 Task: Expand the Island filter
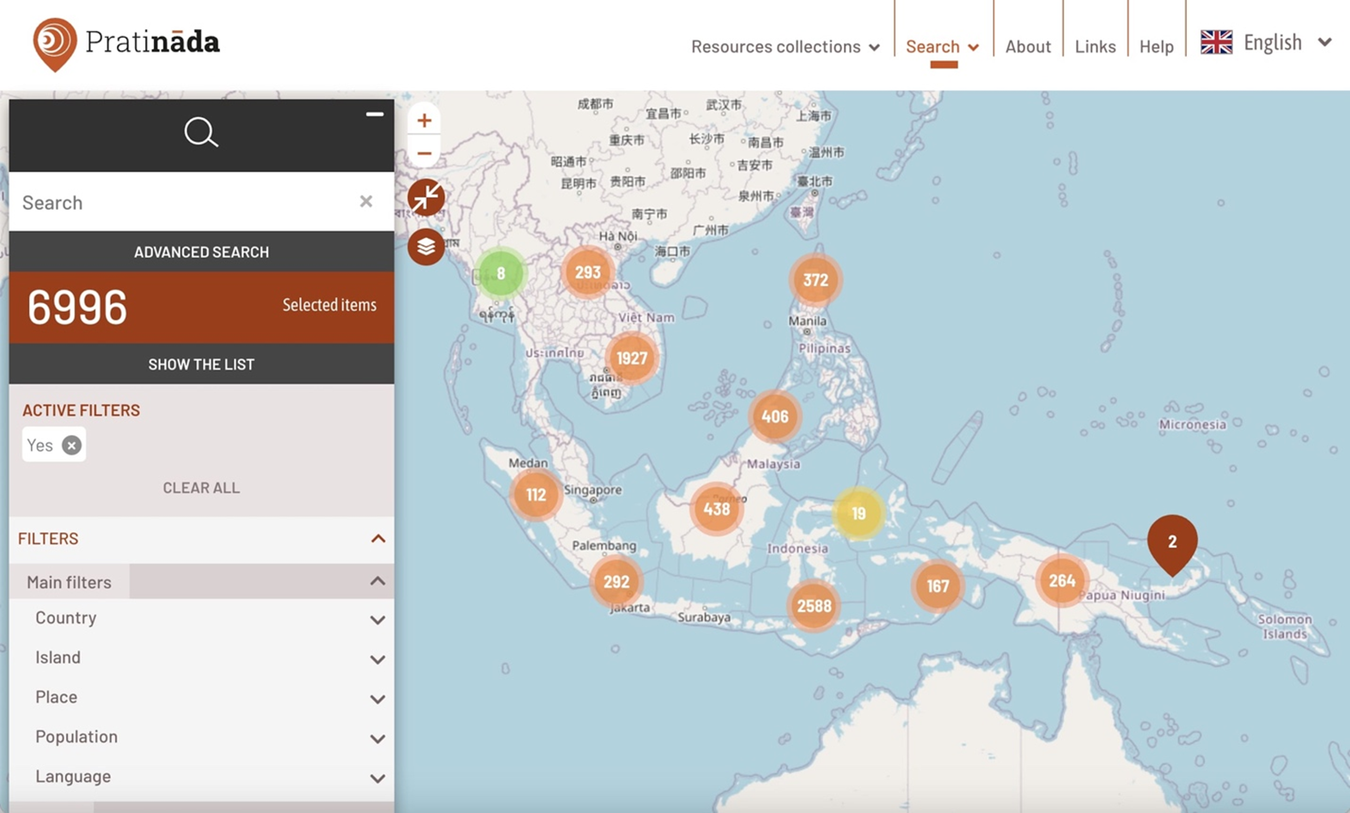pyautogui.click(x=377, y=659)
